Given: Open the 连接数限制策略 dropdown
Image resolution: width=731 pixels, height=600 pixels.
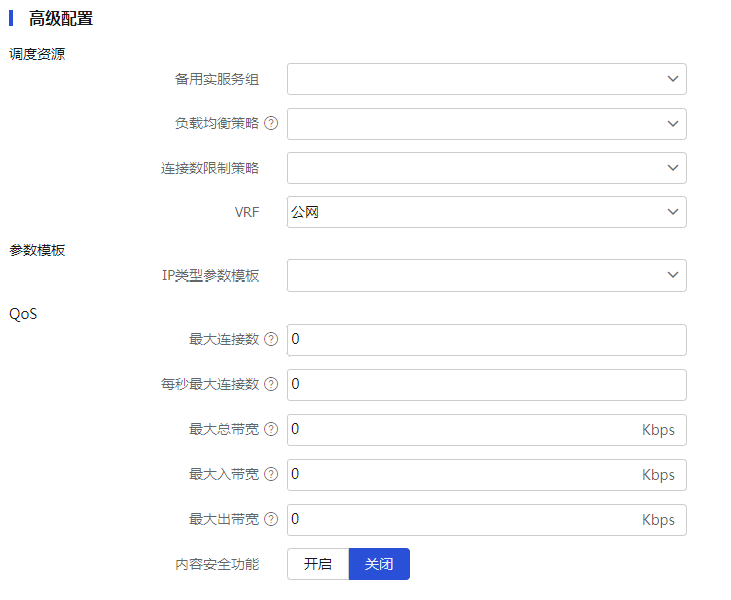Looking at the screenshot, I should 487,168.
